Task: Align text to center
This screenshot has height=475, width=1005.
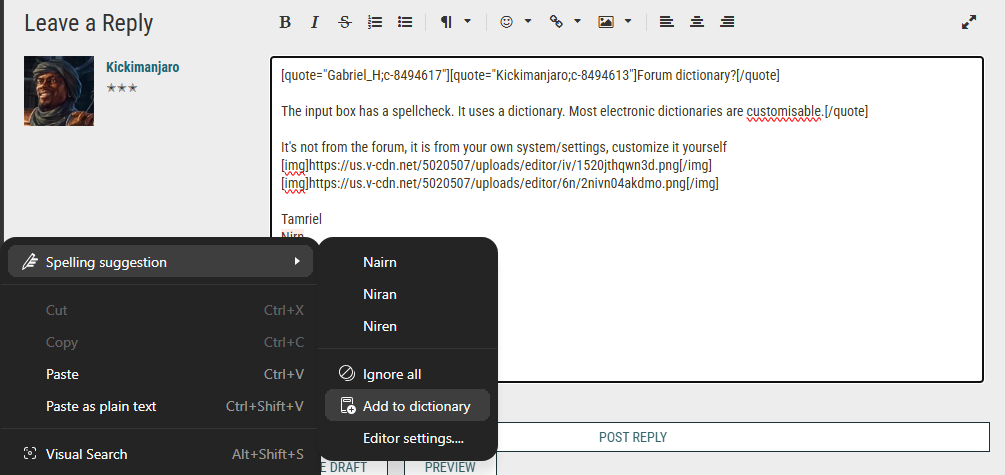Action: 697,22
